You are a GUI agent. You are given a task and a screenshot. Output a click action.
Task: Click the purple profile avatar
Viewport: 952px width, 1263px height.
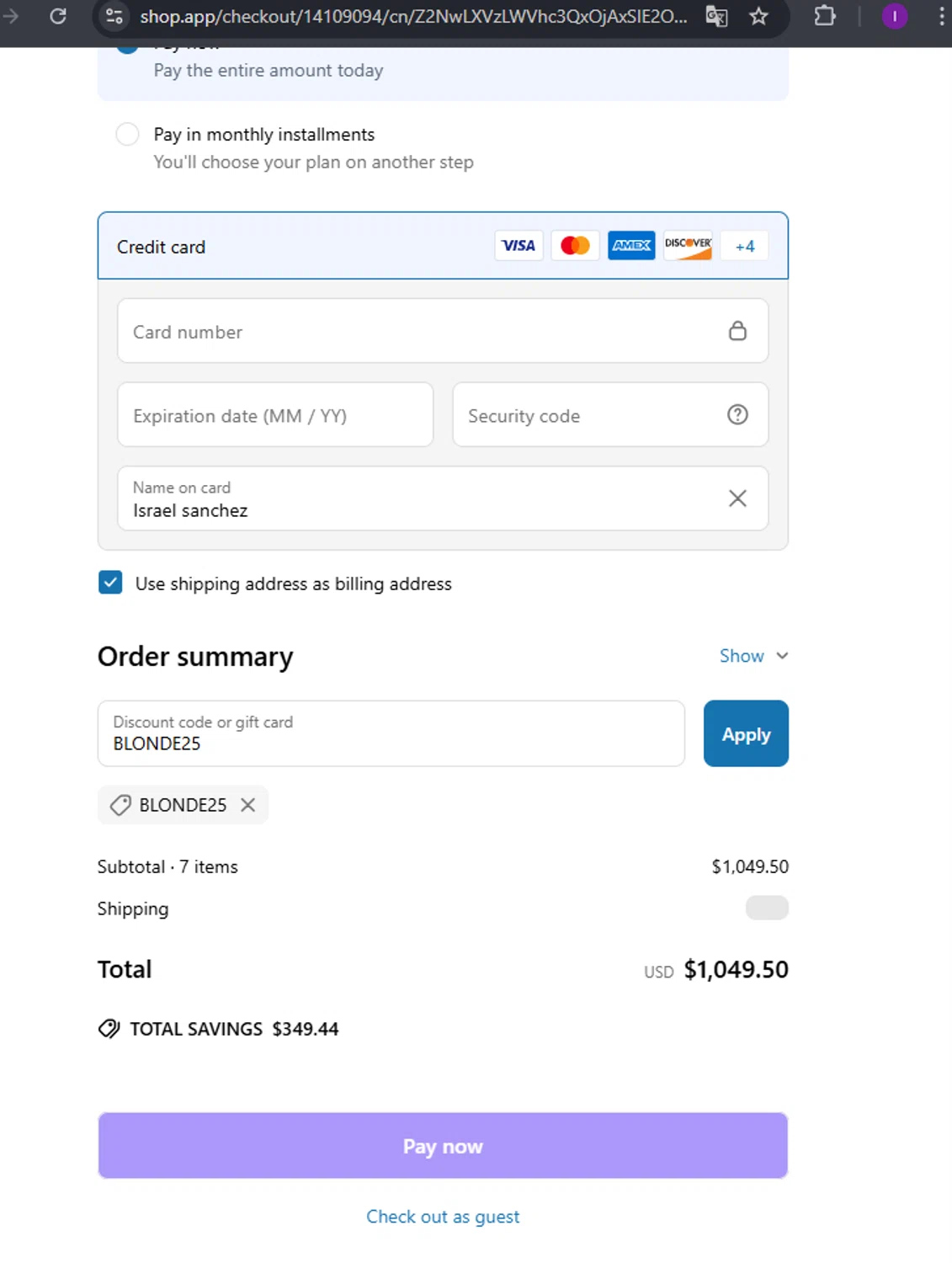tap(894, 16)
